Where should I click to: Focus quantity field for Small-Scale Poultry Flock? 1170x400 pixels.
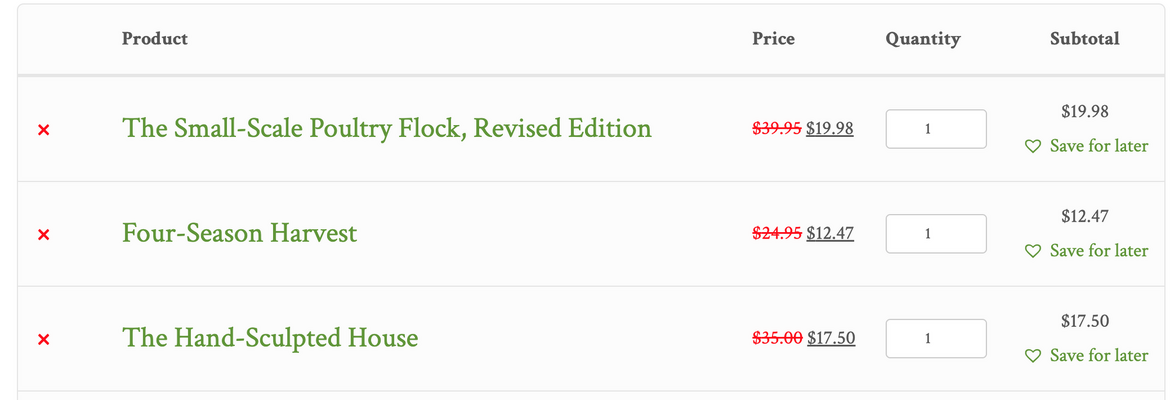(936, 129)
